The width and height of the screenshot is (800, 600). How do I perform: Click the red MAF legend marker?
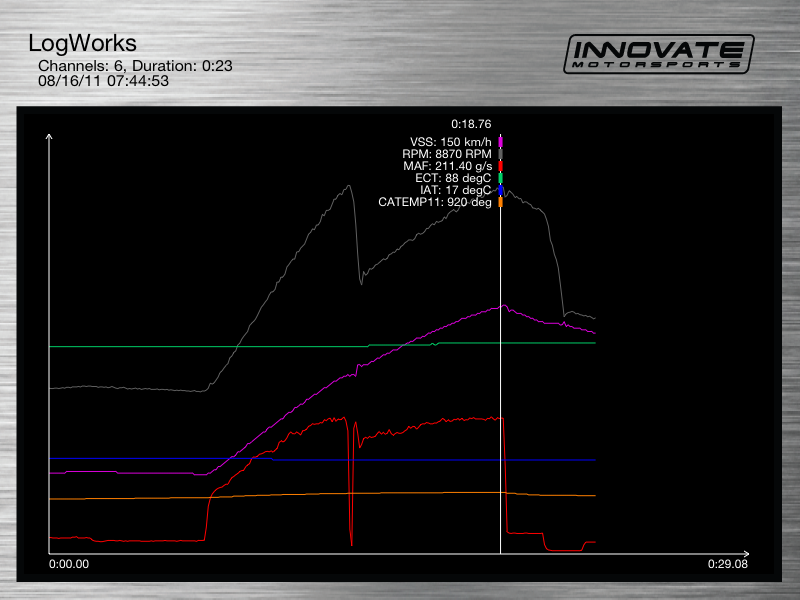(500, 166)
